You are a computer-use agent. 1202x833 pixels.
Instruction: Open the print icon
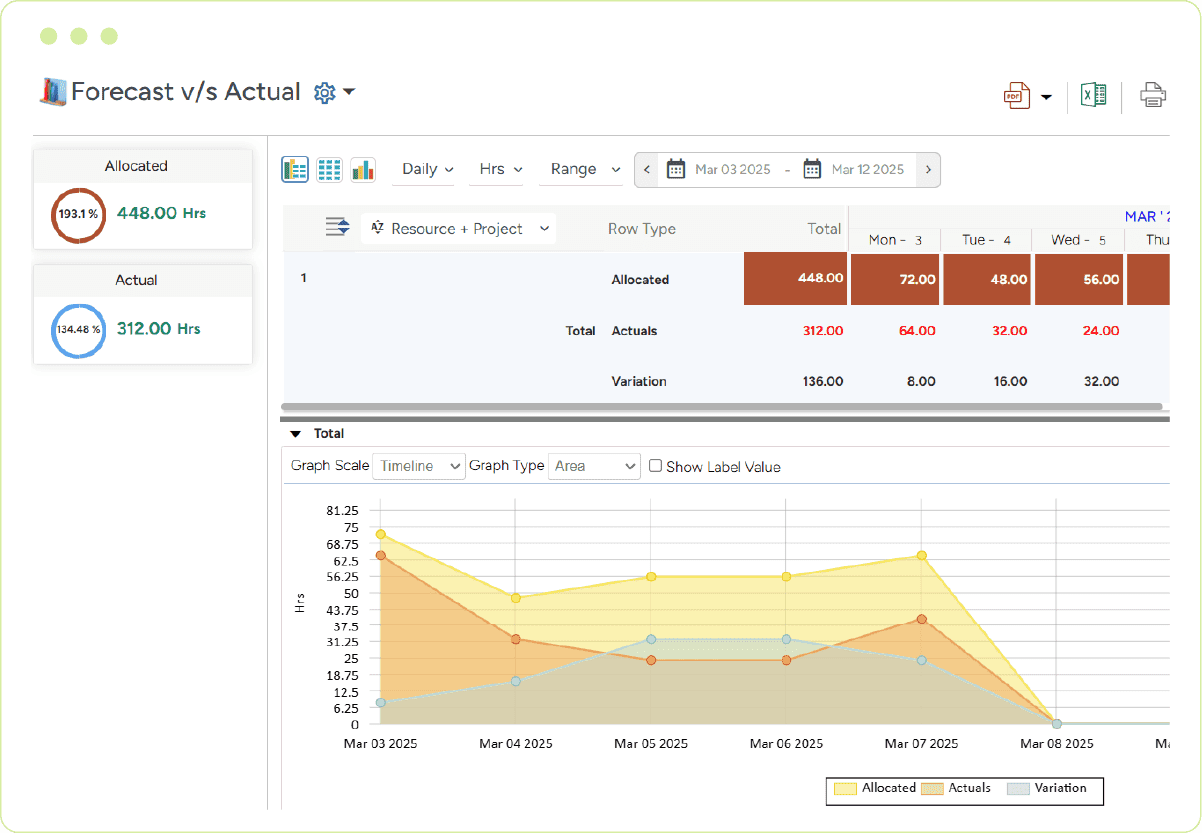pyautogui.click(x=1153, y=95)
